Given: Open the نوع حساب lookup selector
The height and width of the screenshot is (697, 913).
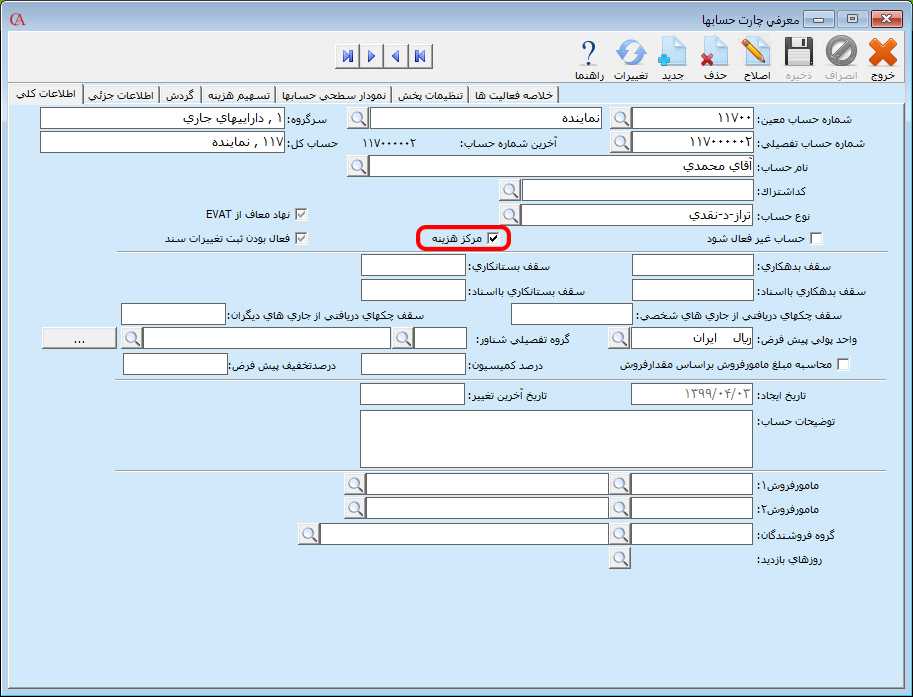Looking at the screenshot, I should (x=511, y=213).
